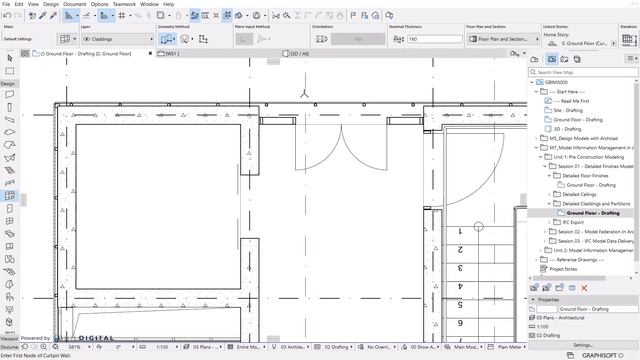Toggle the highlighted icon right of Suspend Groups
Viewport: 640px width, 360px height.
227,16
